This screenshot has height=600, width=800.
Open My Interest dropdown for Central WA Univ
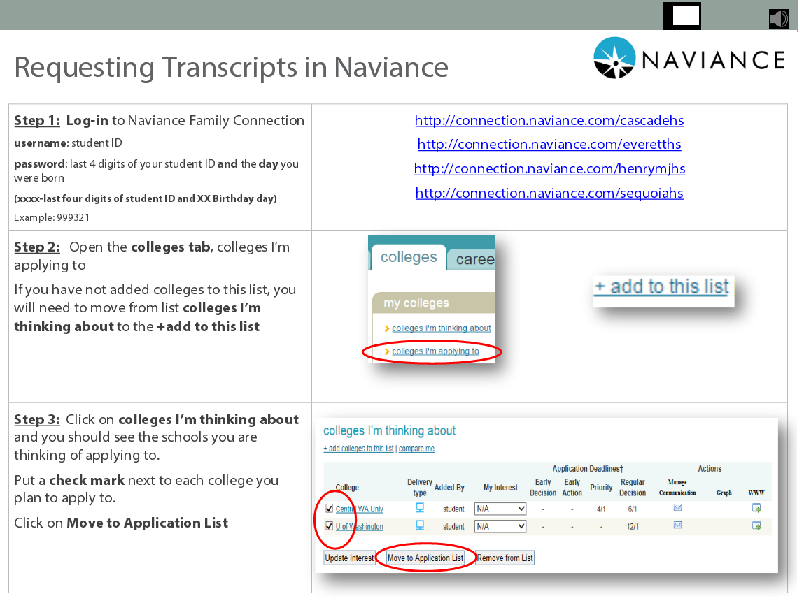point(500,509)
